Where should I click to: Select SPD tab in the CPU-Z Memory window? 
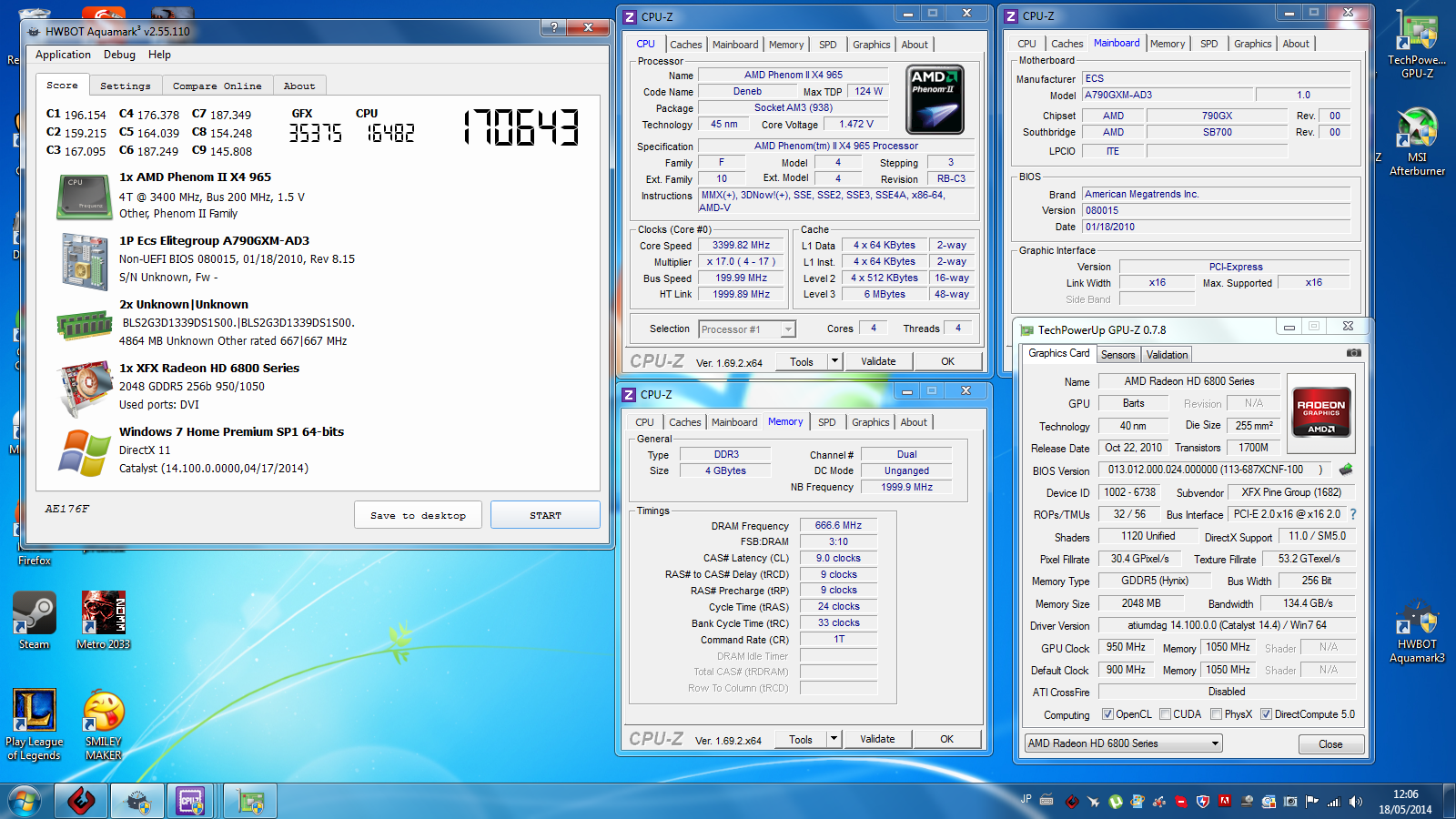(x=826, y=422)
